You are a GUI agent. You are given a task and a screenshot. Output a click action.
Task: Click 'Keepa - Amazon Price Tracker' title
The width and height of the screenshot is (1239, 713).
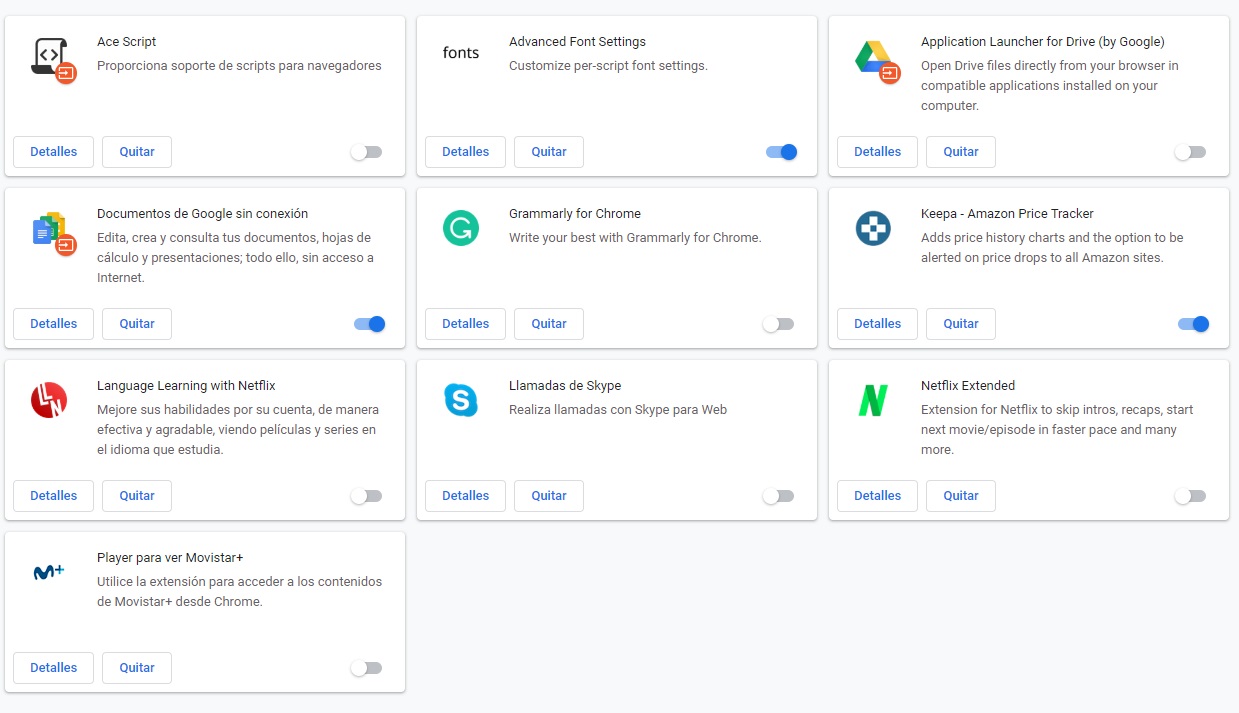pos(1007,214)
